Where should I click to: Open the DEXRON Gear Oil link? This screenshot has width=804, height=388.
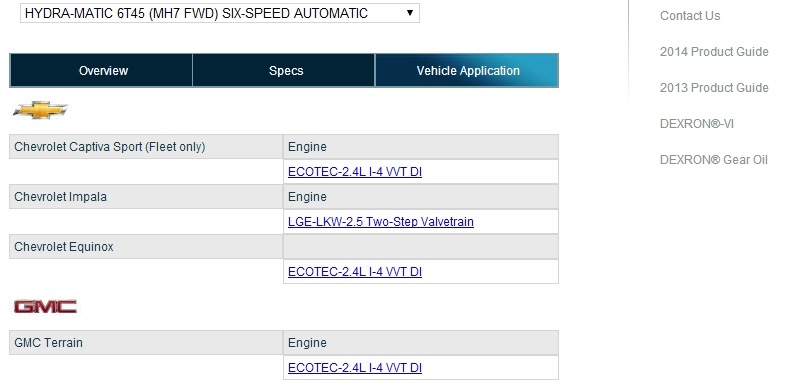(x=713, y=159)
